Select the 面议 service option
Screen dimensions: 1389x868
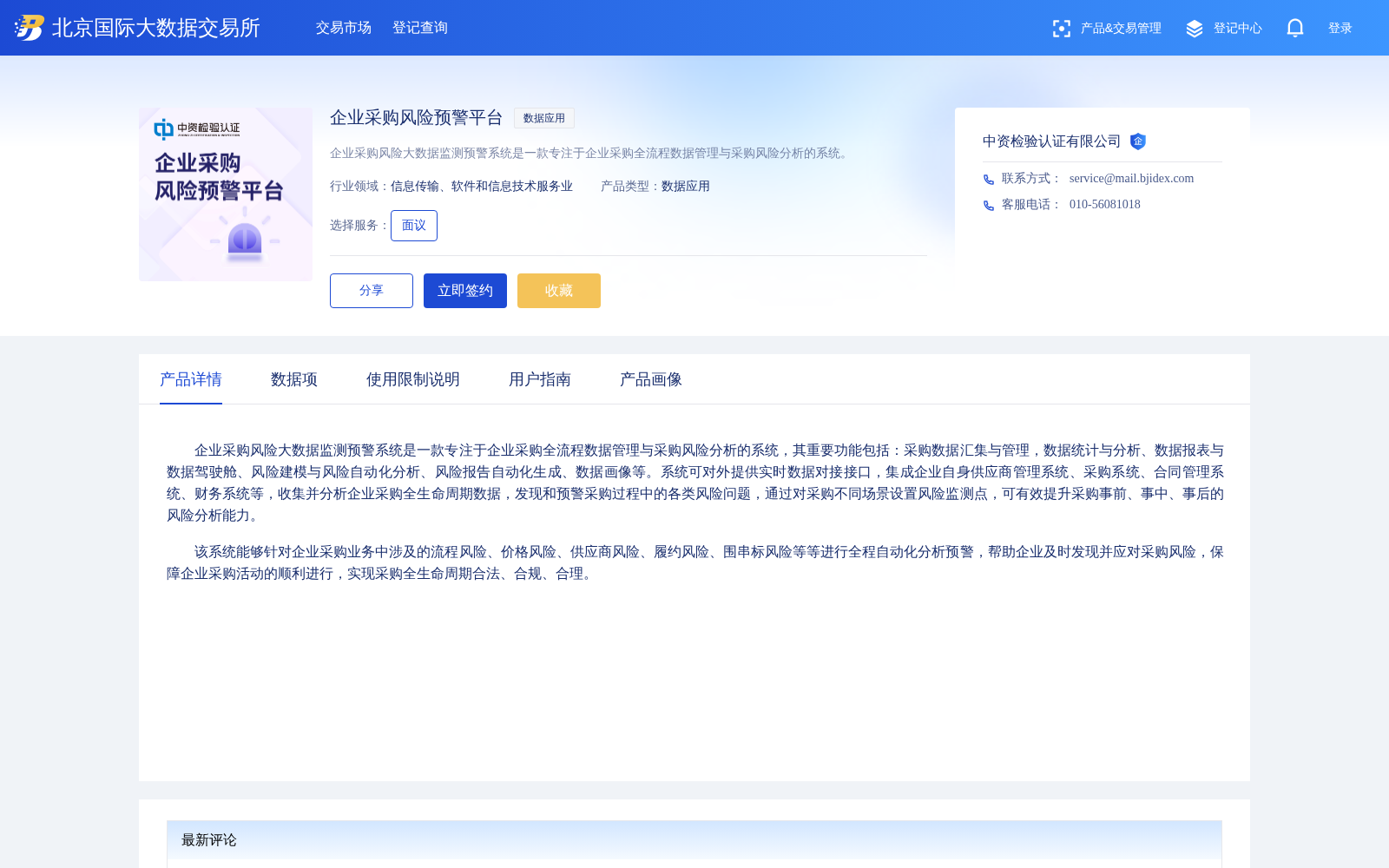tap(414, 226)
